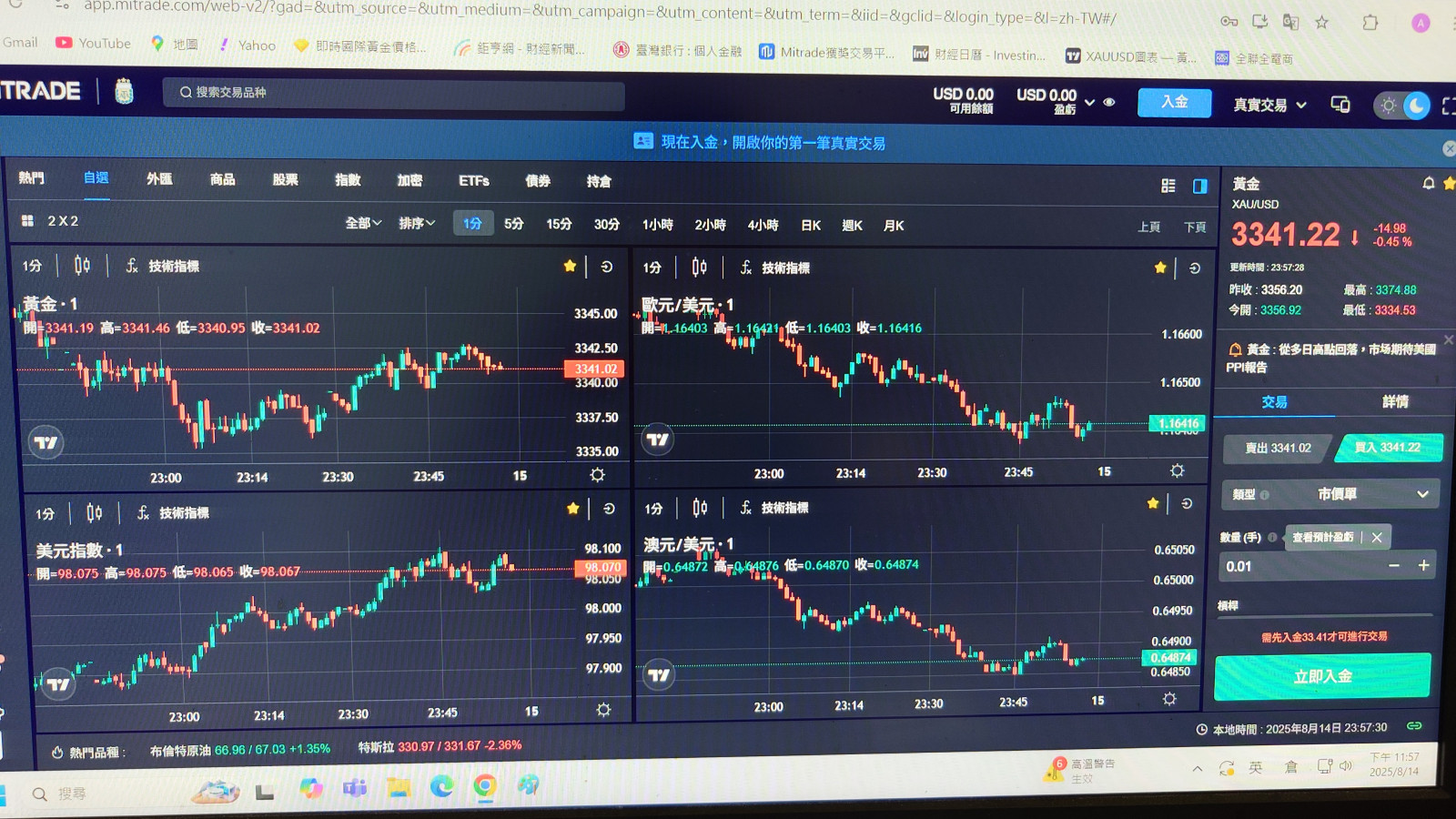
Task: Open the 持倉 positions tab
Action: point(599,181)
